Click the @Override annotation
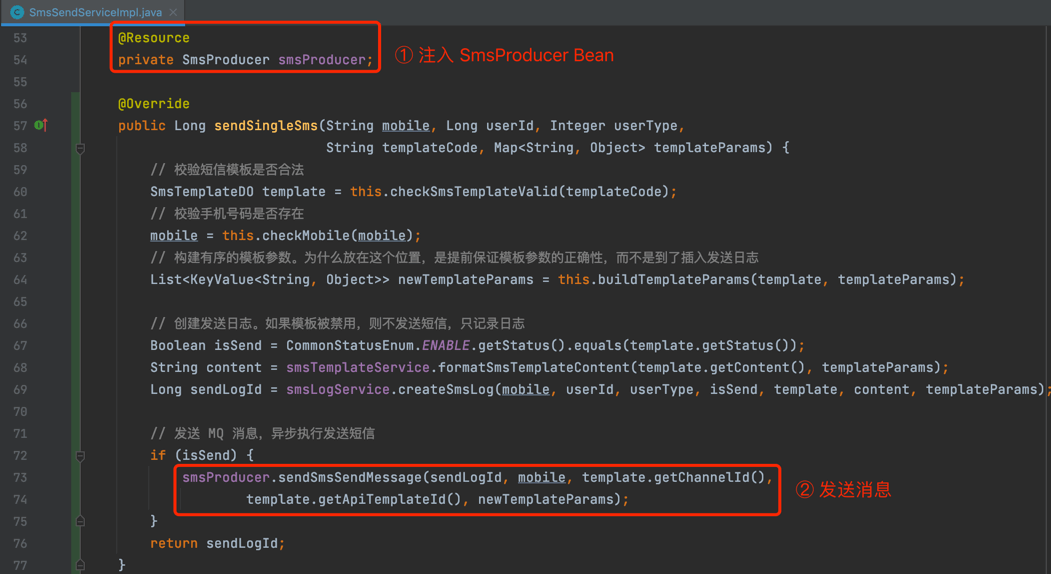 pos(153,104)
